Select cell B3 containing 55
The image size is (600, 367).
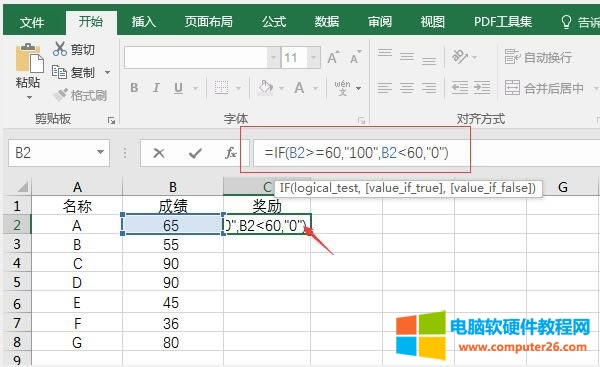tap(173, 244)
